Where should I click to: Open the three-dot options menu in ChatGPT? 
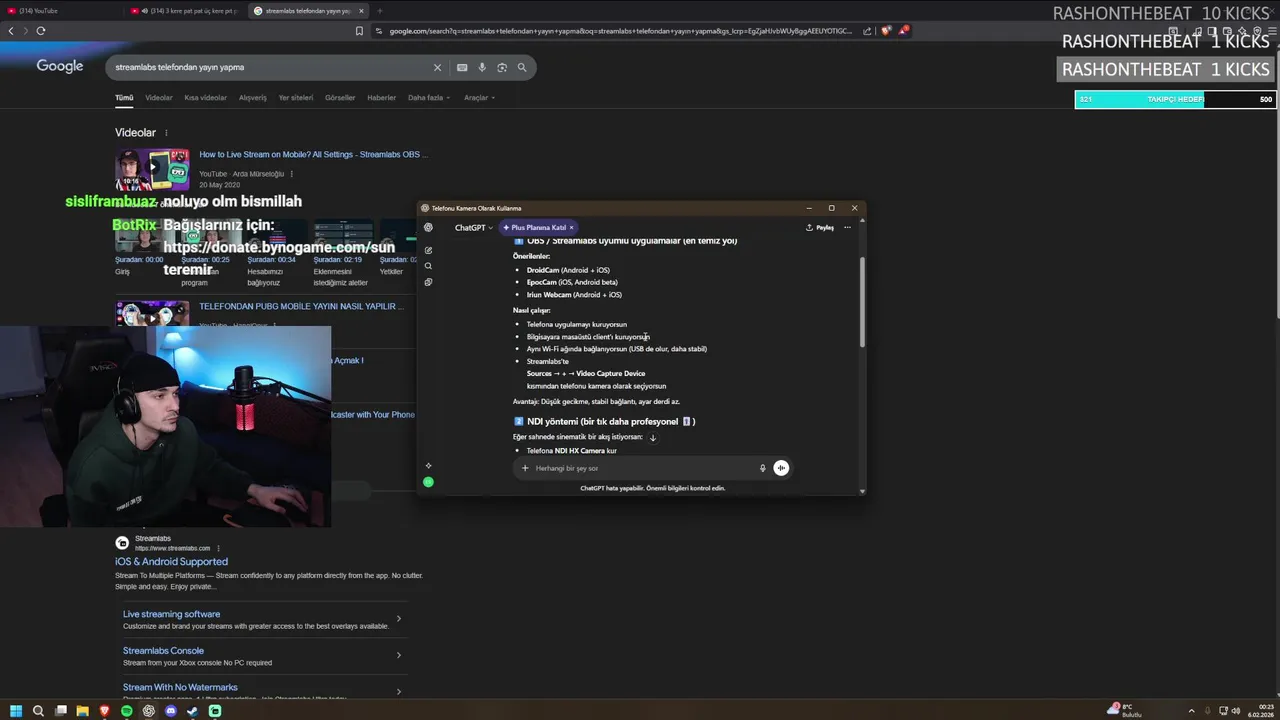point(847,228)
